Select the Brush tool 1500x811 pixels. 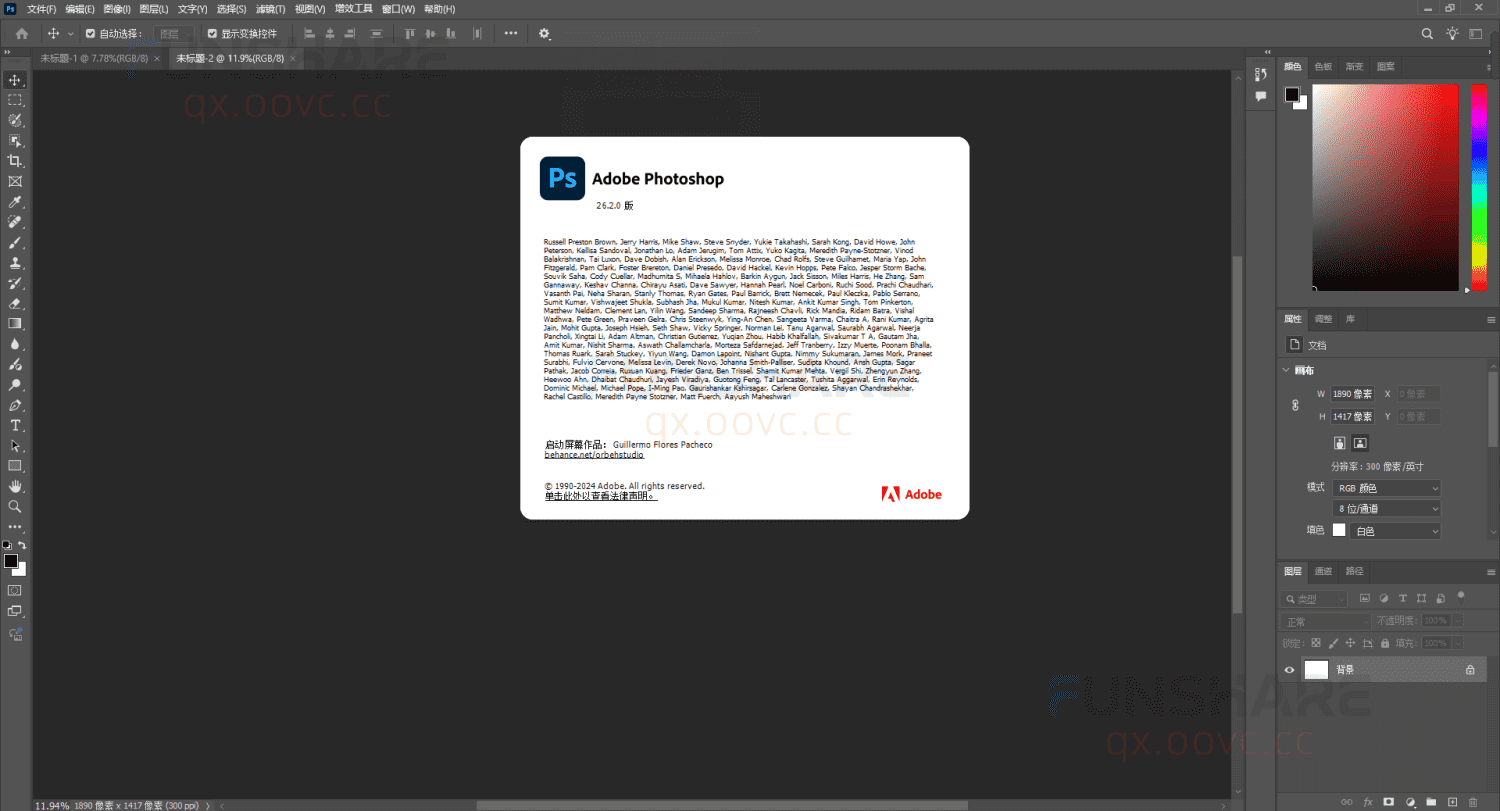(15, 242)
